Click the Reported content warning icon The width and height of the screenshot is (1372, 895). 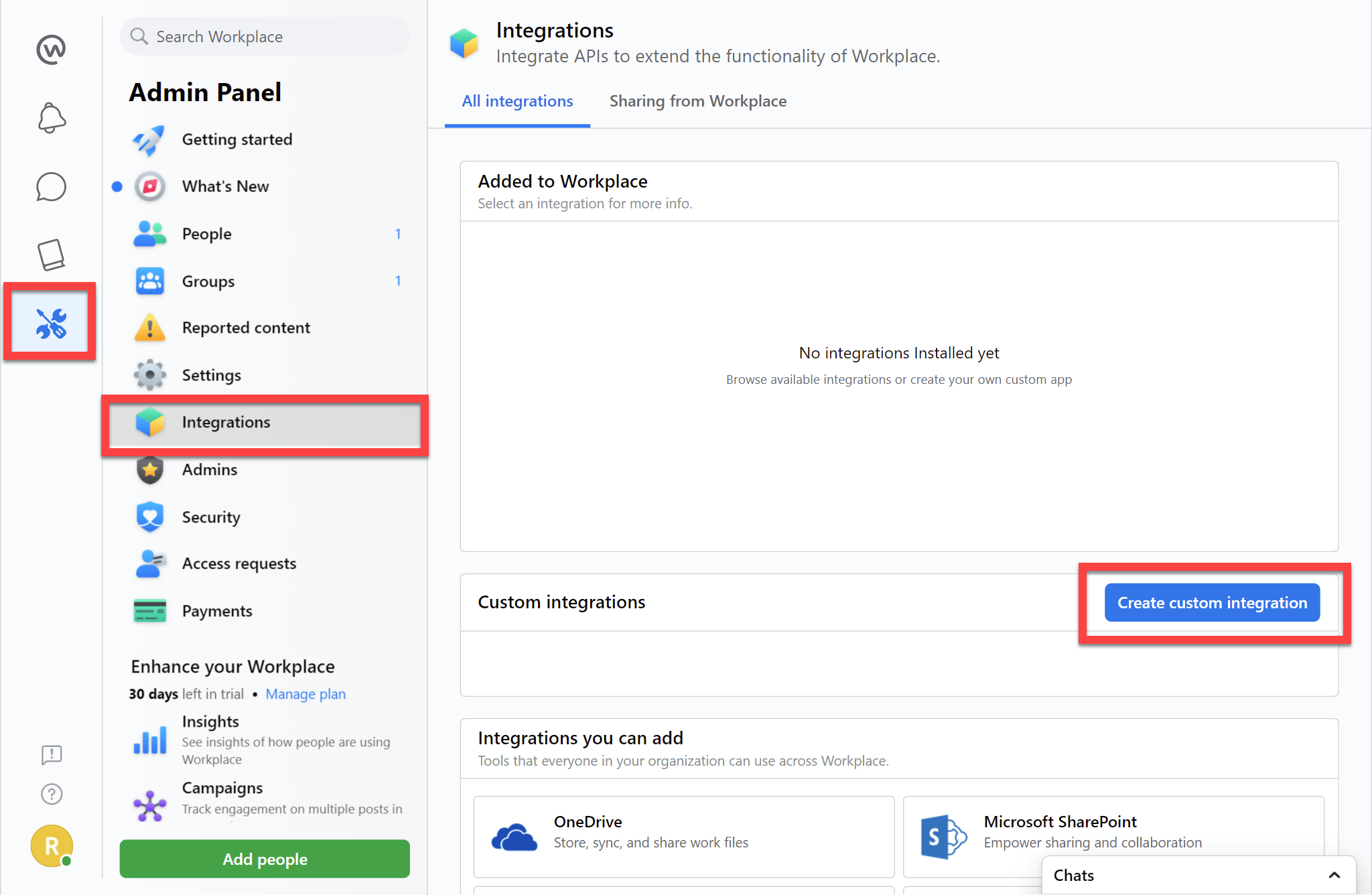[150, 328]
